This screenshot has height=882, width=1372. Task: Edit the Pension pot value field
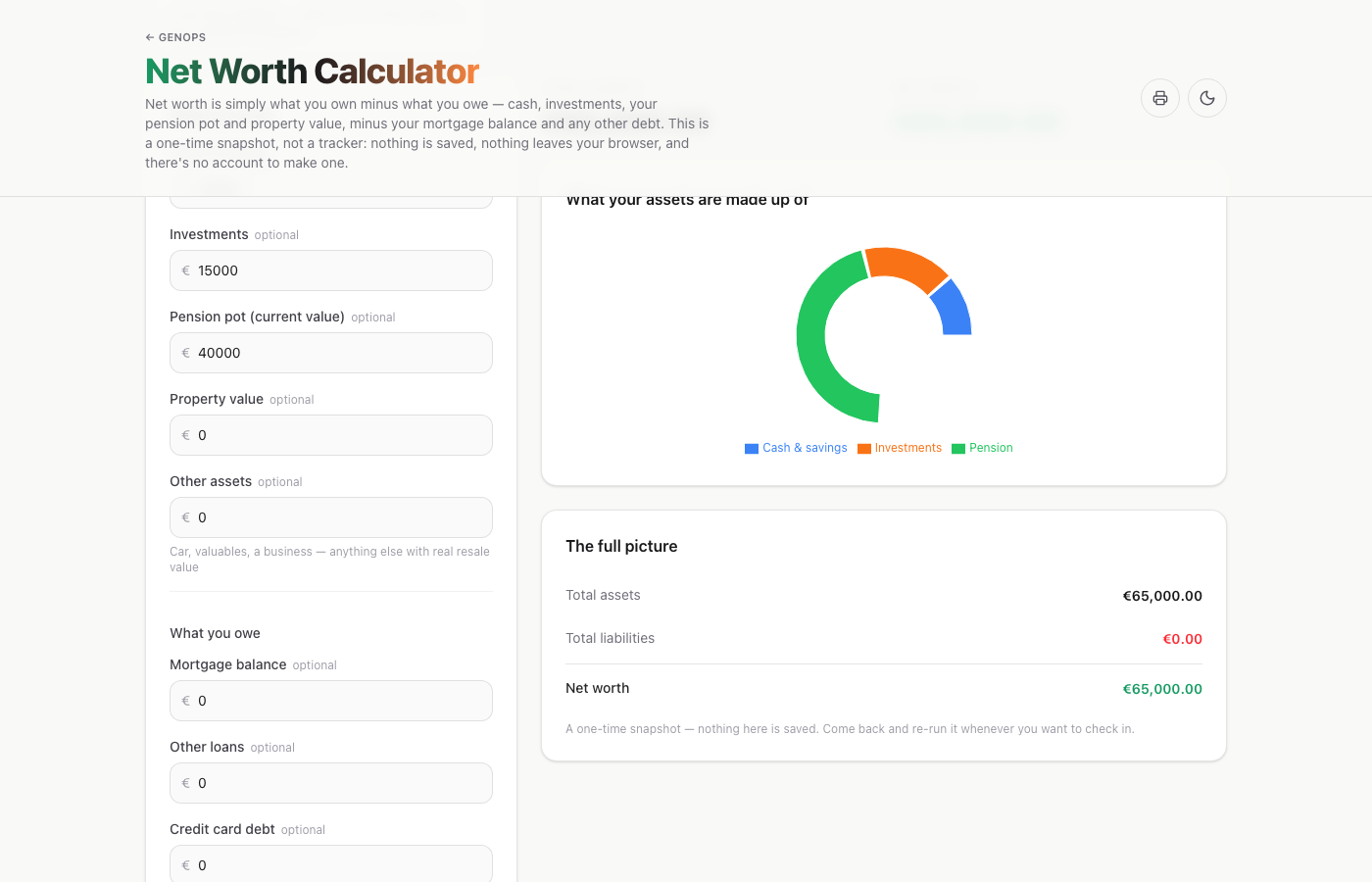point(331,353)
